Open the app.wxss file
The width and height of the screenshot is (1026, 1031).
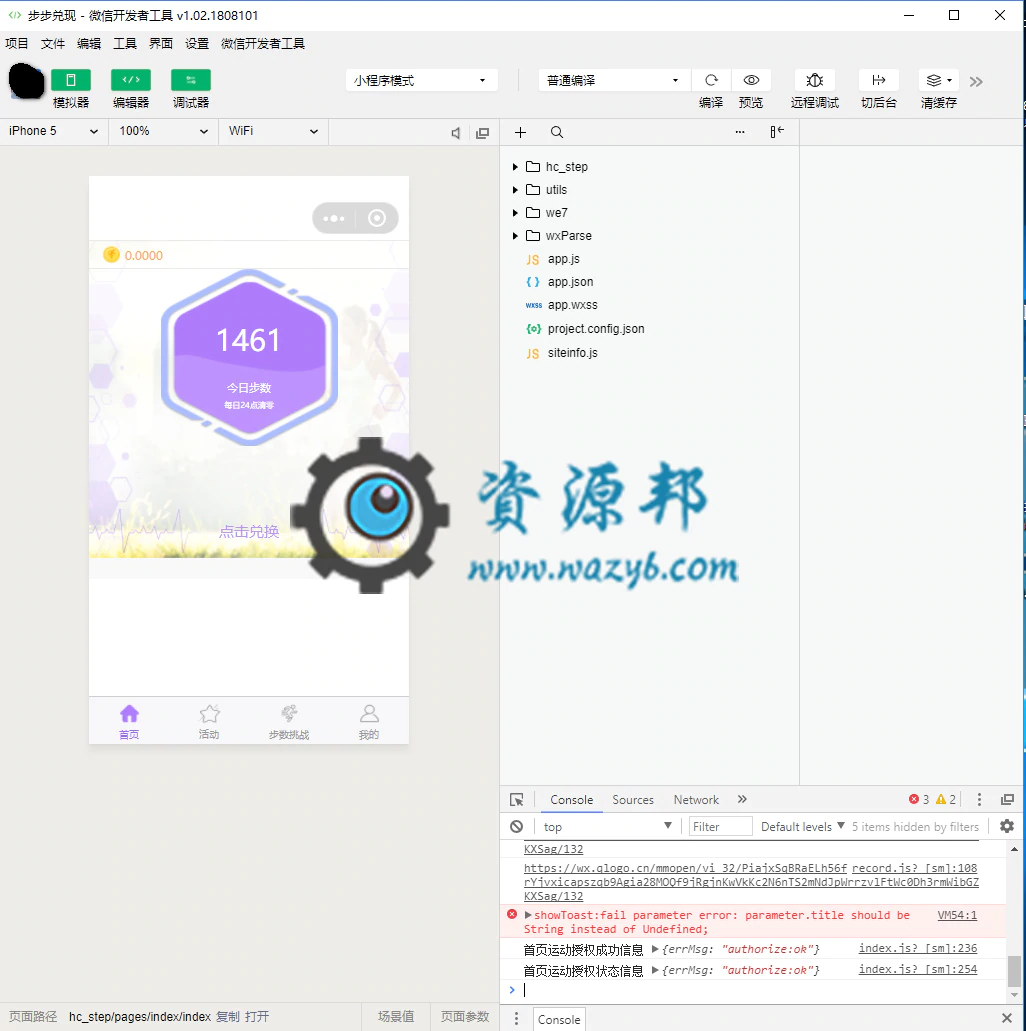coord(572,305)
